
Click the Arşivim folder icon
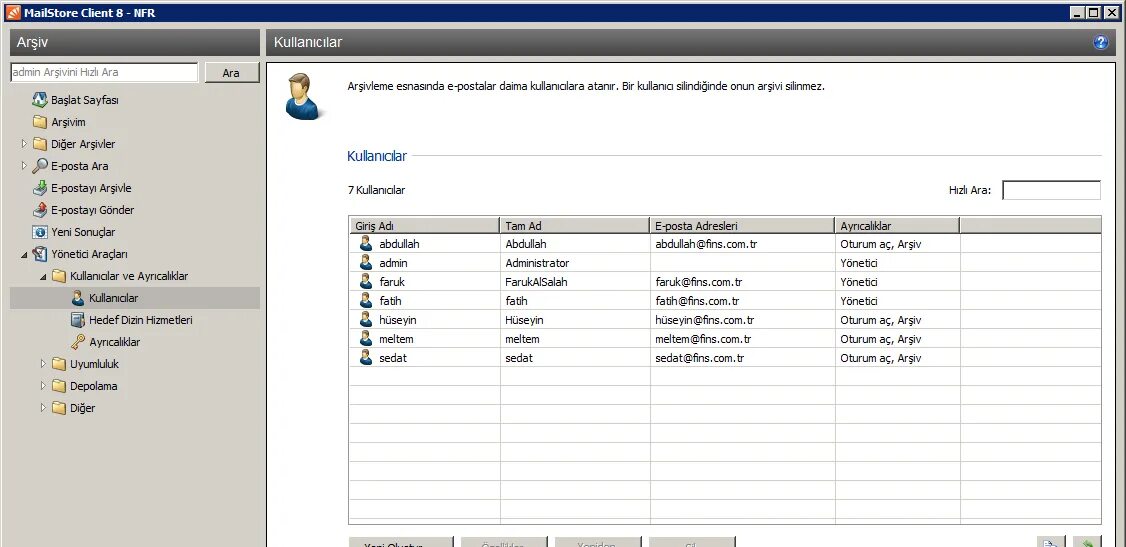pyautogui.click(x=39, y=122)
